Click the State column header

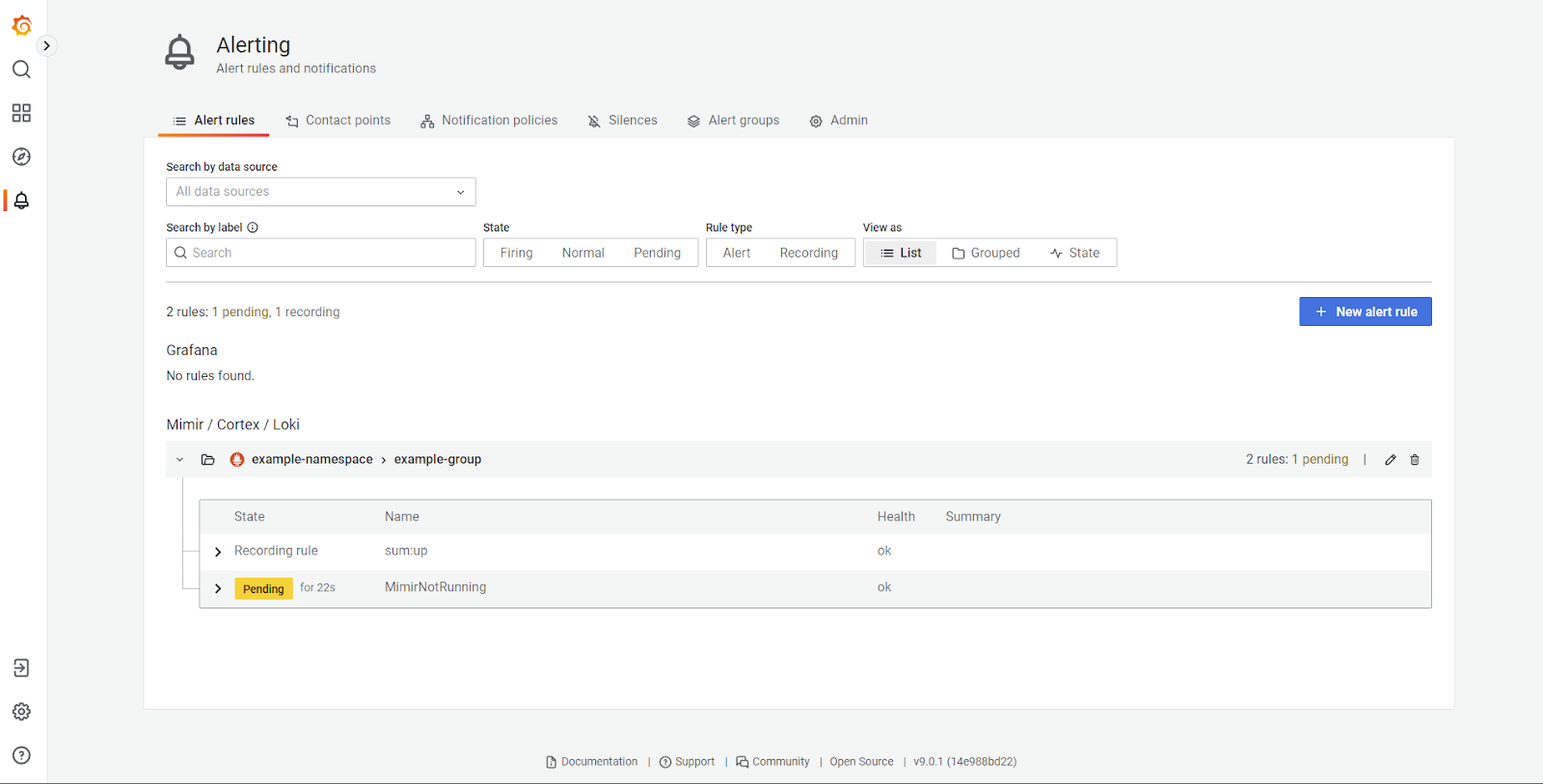250,517
